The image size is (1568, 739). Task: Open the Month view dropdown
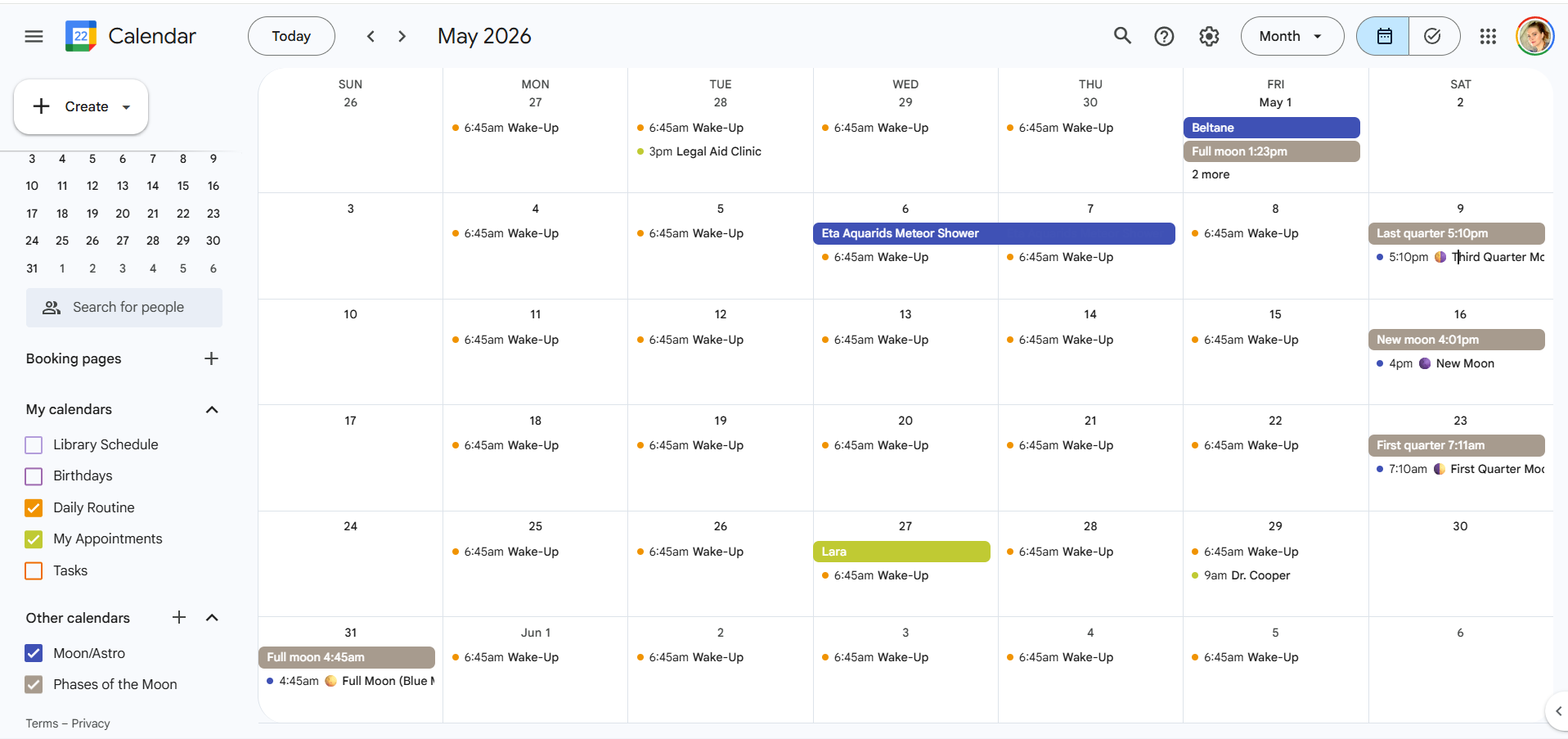coord(1292,36)
